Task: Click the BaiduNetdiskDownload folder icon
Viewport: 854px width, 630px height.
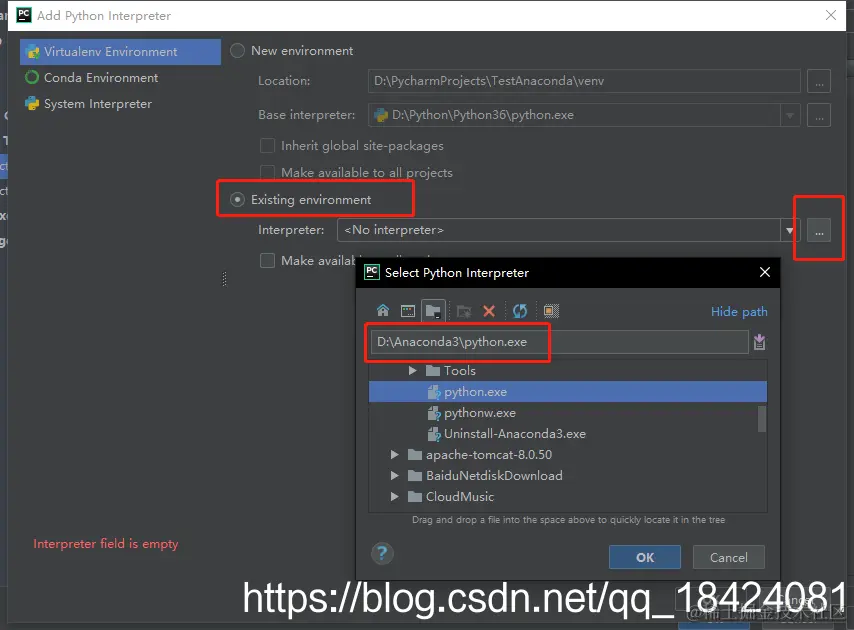Action: click(x=415, y=476)
